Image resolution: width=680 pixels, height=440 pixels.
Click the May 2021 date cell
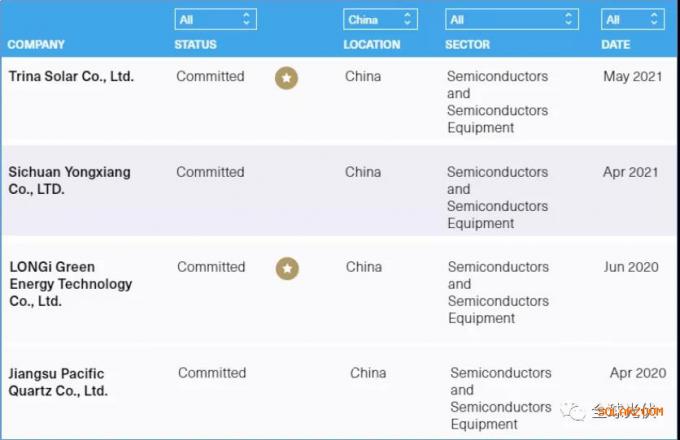[x=631, y=76]
